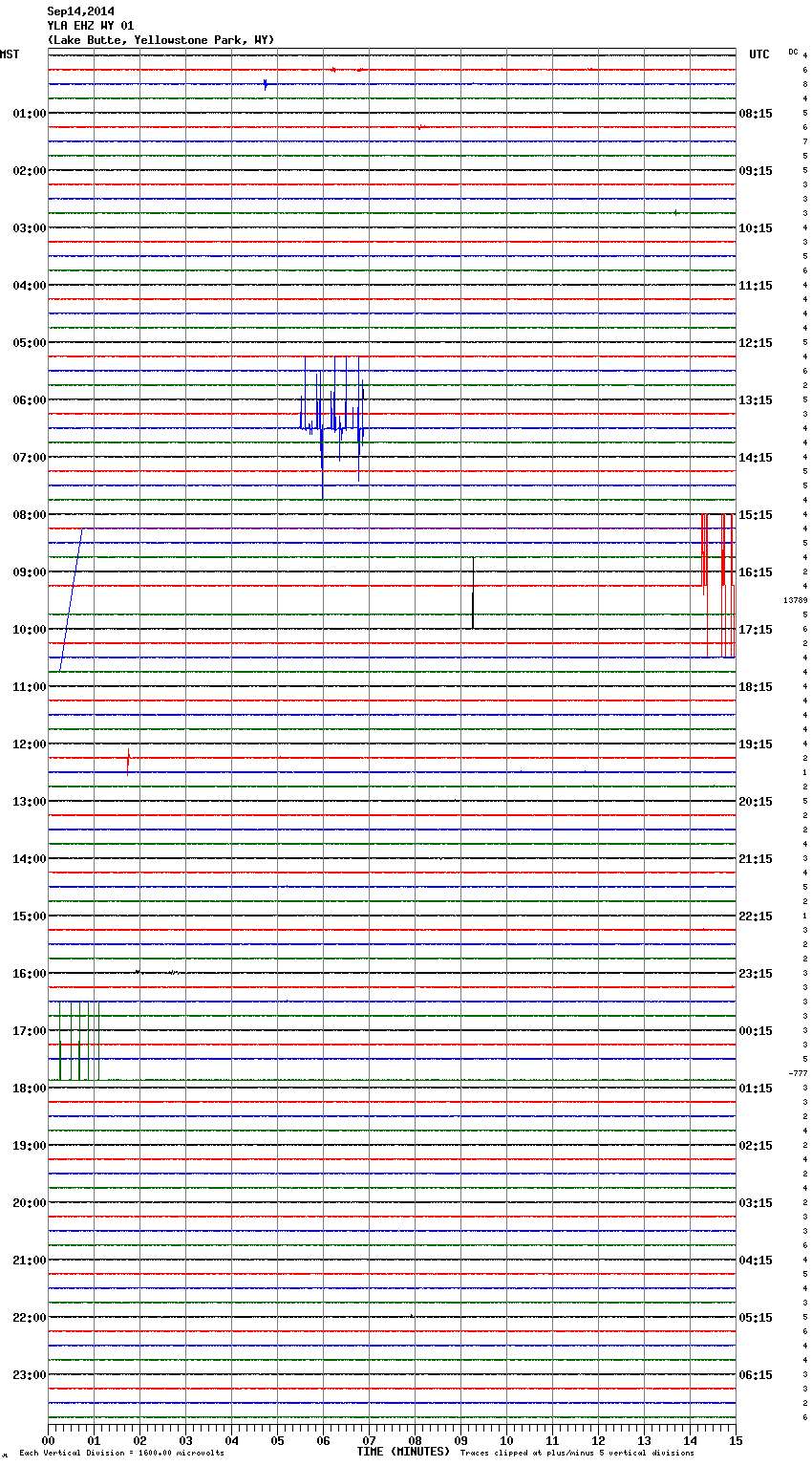Click the DC offset value -777
The width and height of the screenshot is (812, 1466).
point(798,1073)
